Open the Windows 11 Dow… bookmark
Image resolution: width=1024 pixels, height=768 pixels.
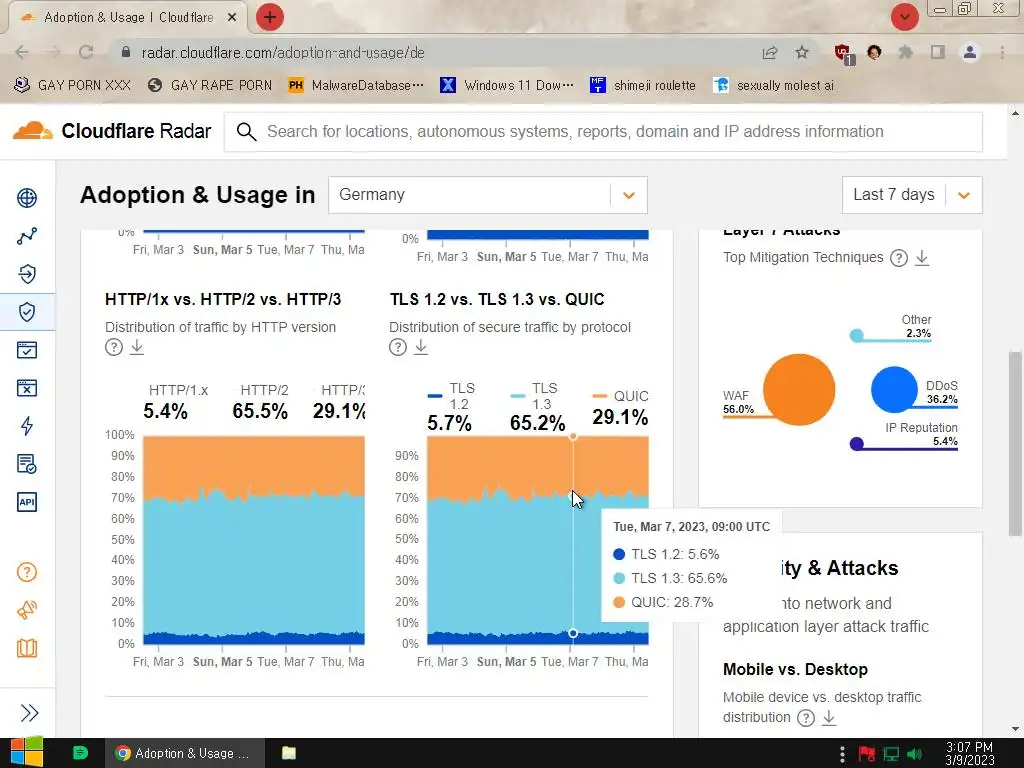point(507,86)
